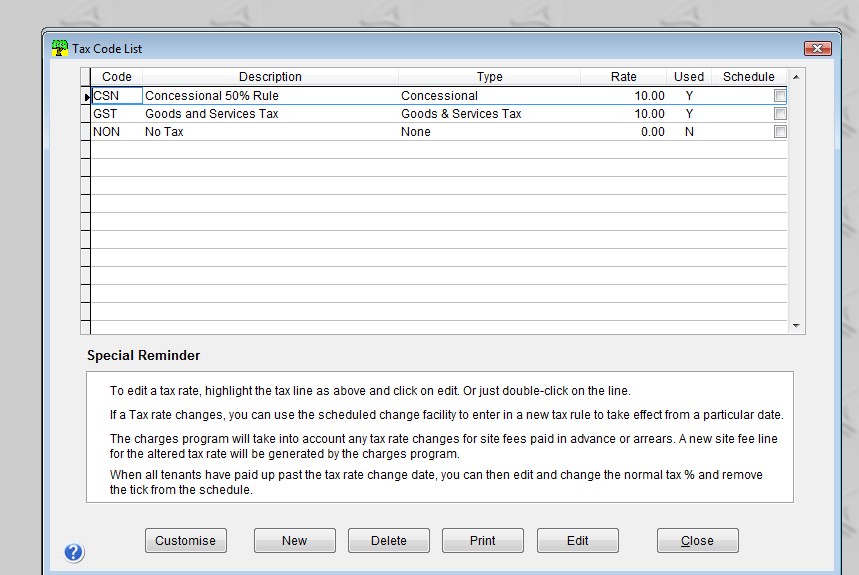Print the tax code list

click(x=482, y=540)
